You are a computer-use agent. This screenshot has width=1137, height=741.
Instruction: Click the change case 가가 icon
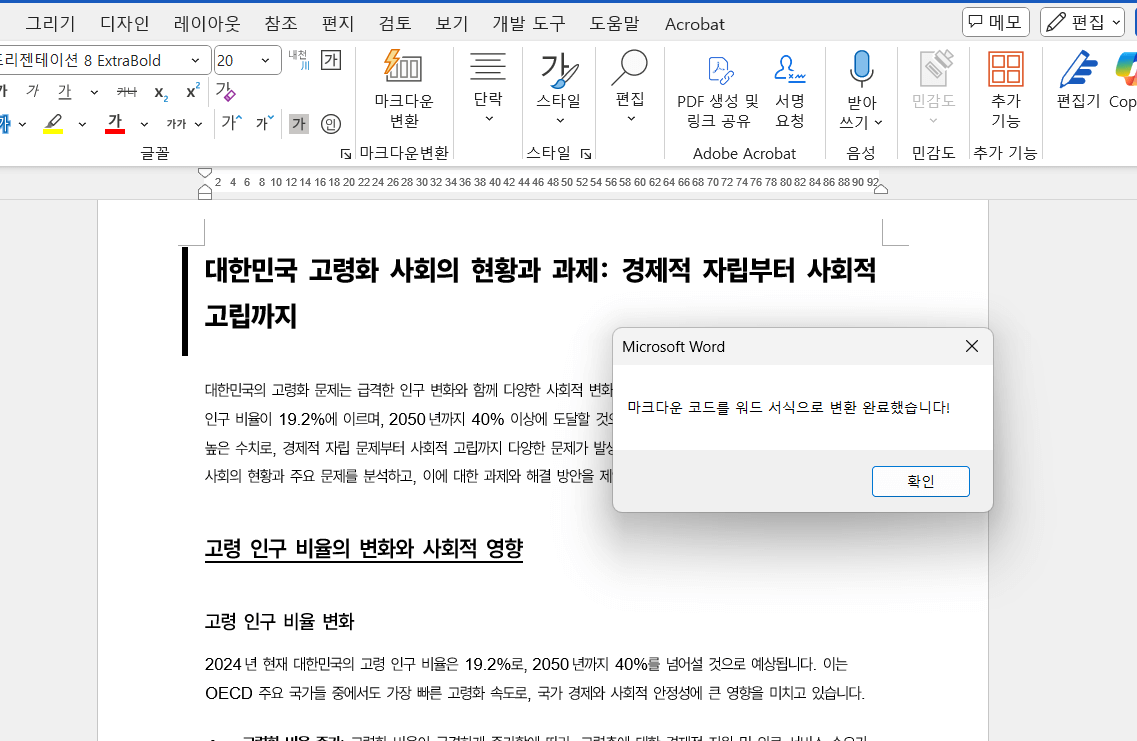(x=176, y=124)
